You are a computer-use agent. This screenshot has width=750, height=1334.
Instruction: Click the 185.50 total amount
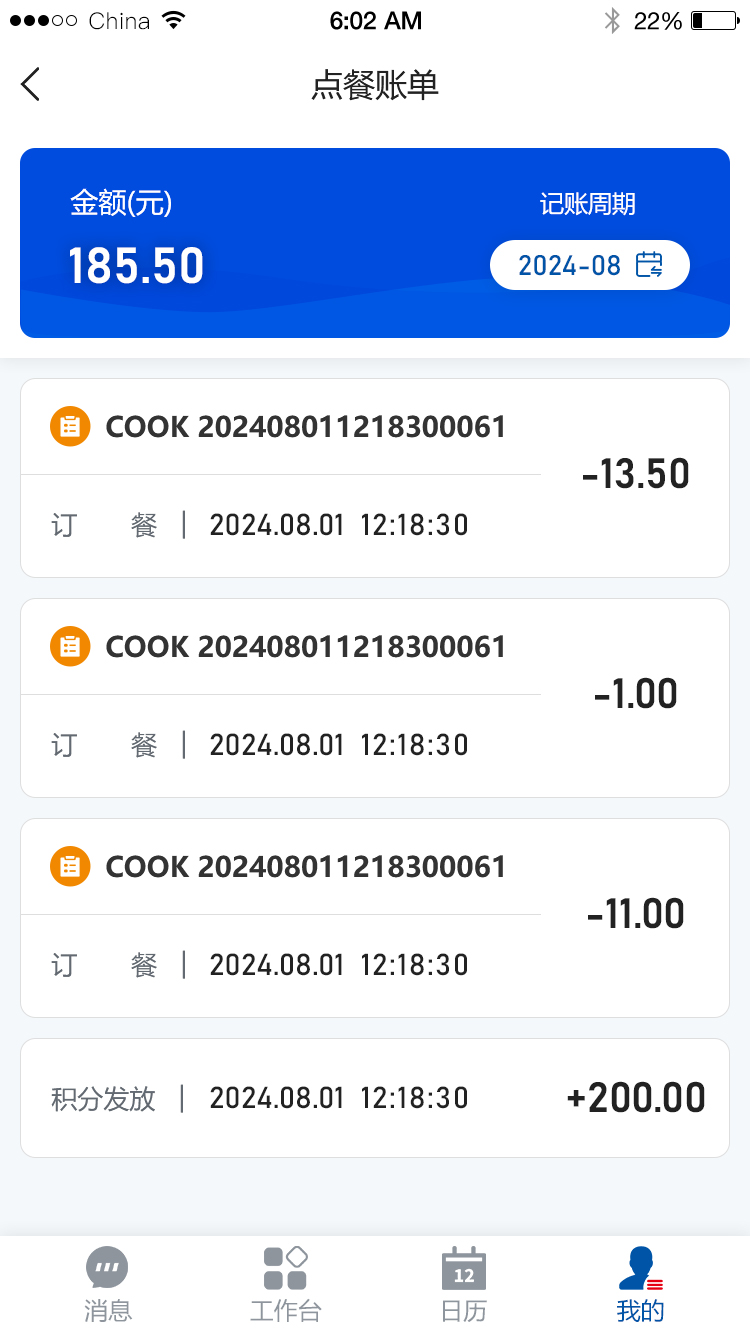pos(136,266)
